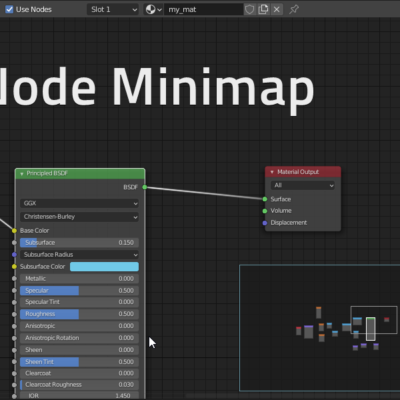Click the Base Color input socket
This screenshot has height=400, width=400.
point(14,231)
